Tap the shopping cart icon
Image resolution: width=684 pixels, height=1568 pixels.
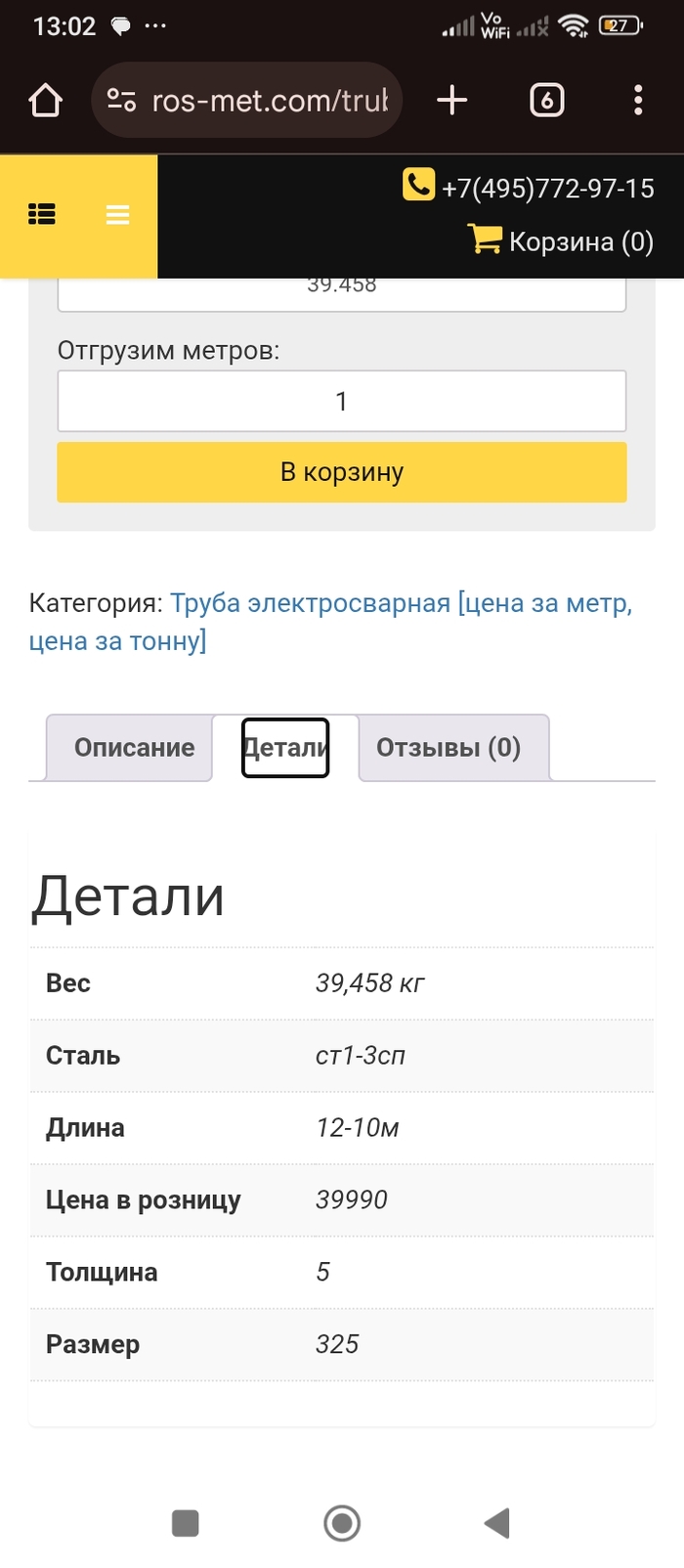pyautogui.click(x=485, y=239)
